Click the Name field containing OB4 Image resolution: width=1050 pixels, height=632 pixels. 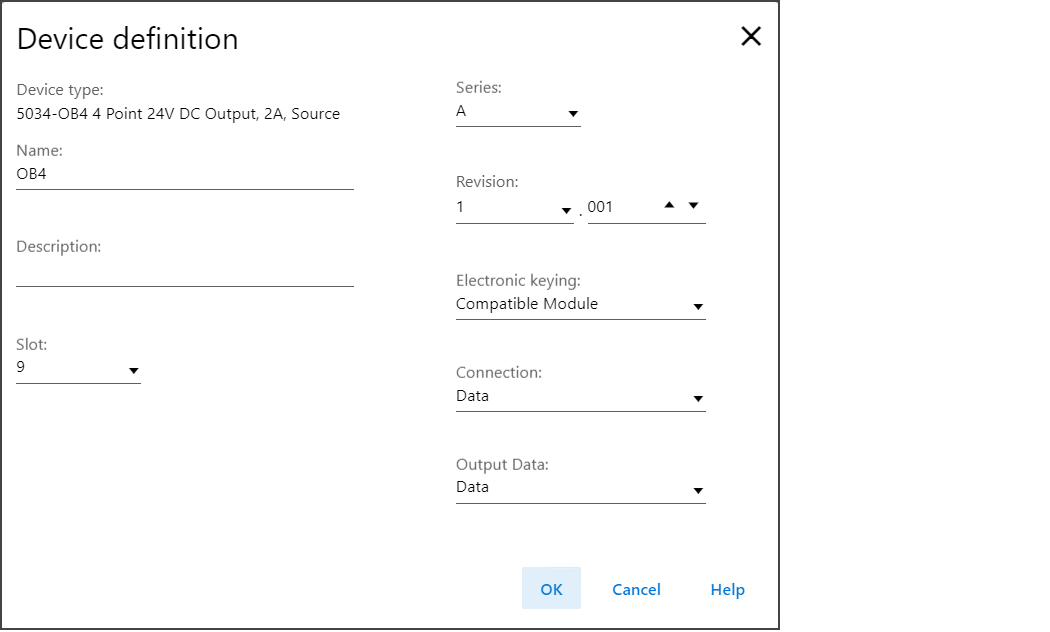click(185, 174)
